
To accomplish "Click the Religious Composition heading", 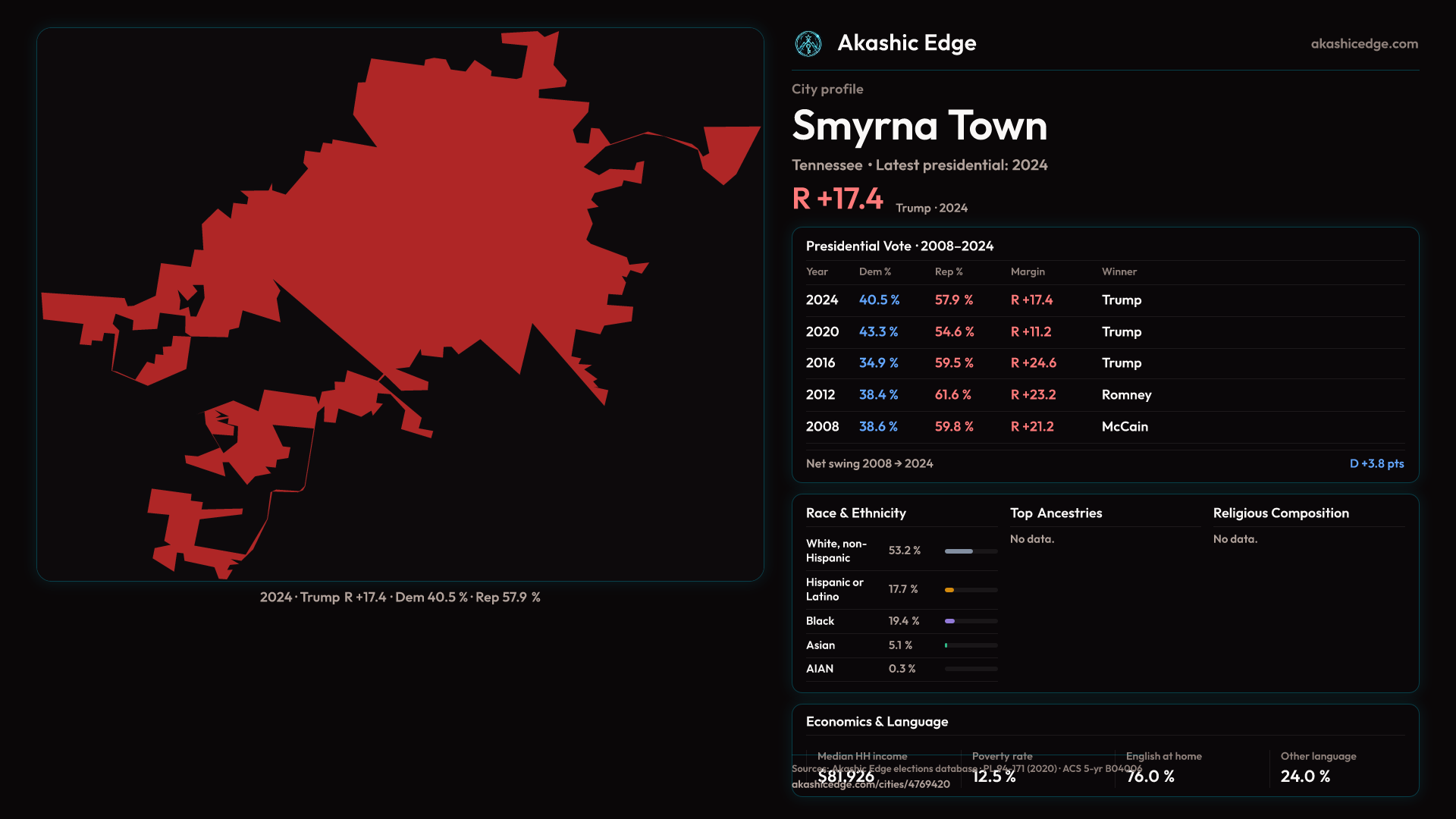I will [x=1280, y=513].
